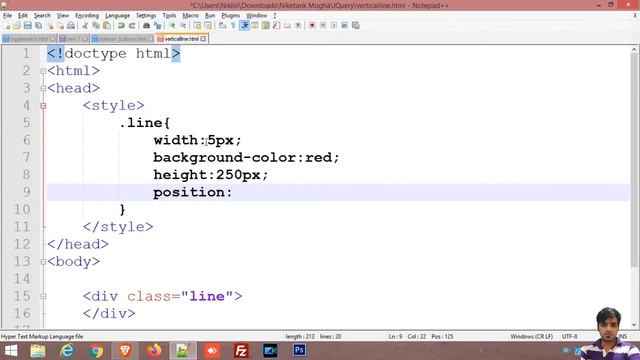Click the Redo toolbar icon
Screen dimensions: 640x360
point(132,26)
